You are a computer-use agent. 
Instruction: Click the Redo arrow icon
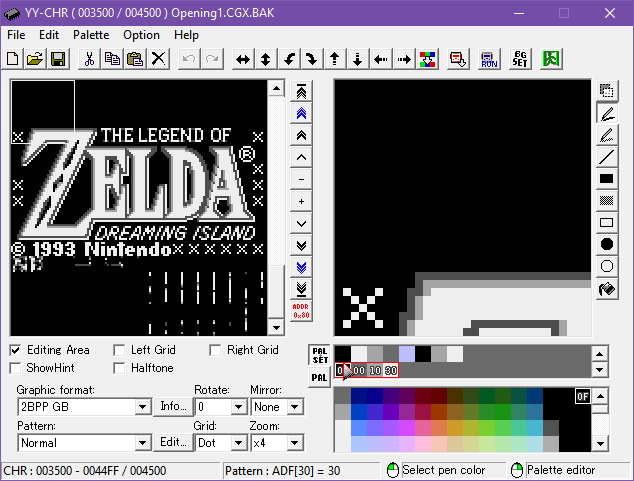tap(212, 59)
